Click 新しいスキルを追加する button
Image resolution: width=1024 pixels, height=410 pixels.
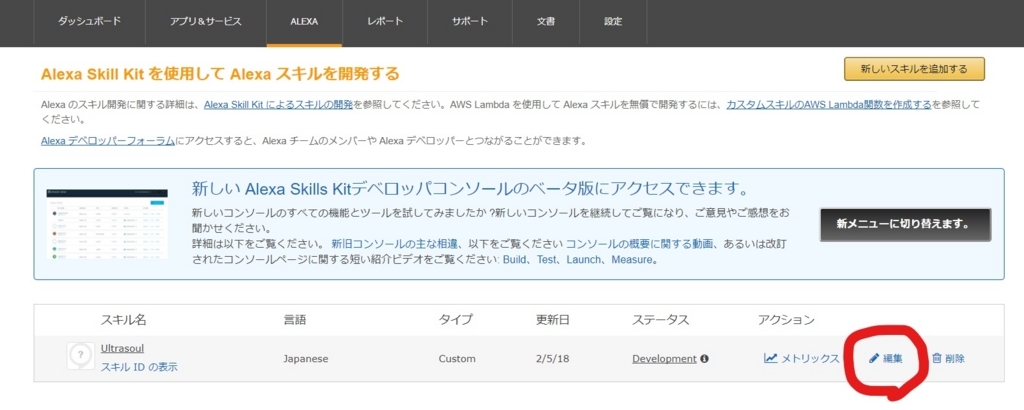(x=914, y=69)
